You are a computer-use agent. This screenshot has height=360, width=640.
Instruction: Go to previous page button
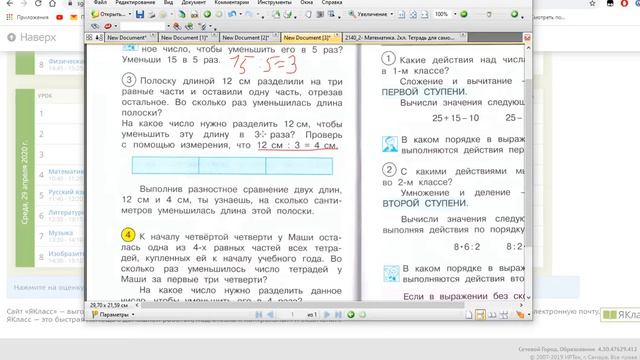click(x=270, y=315)
